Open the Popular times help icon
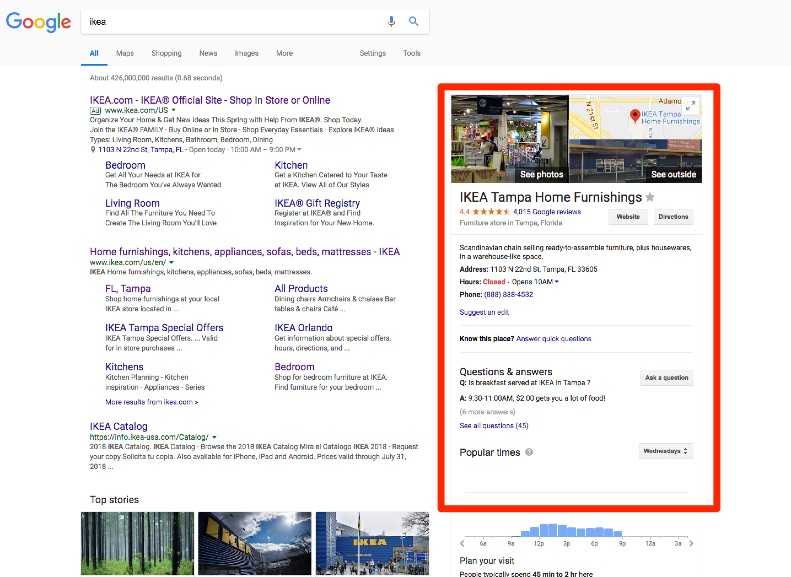 (529, 452)
